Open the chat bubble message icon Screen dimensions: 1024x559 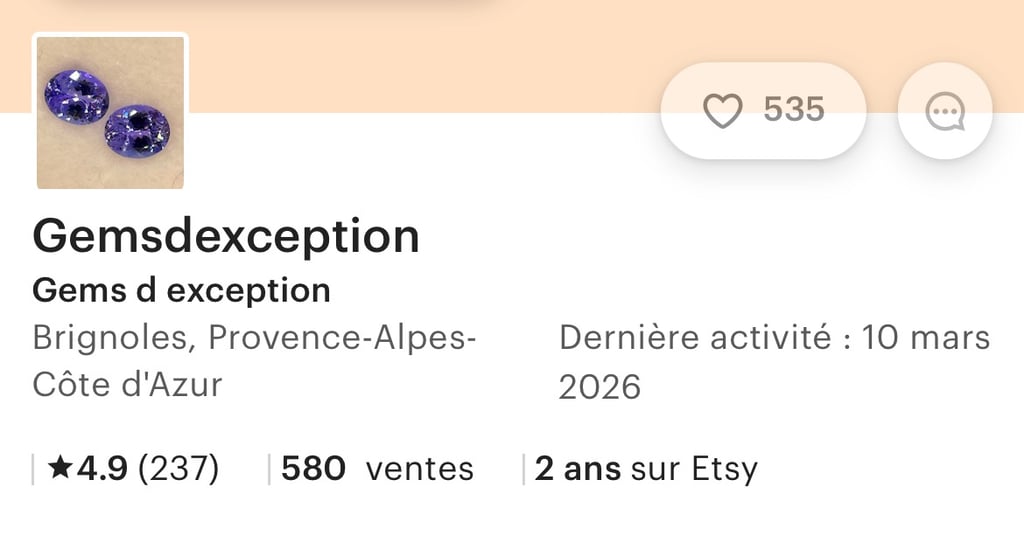pos(945,111)
